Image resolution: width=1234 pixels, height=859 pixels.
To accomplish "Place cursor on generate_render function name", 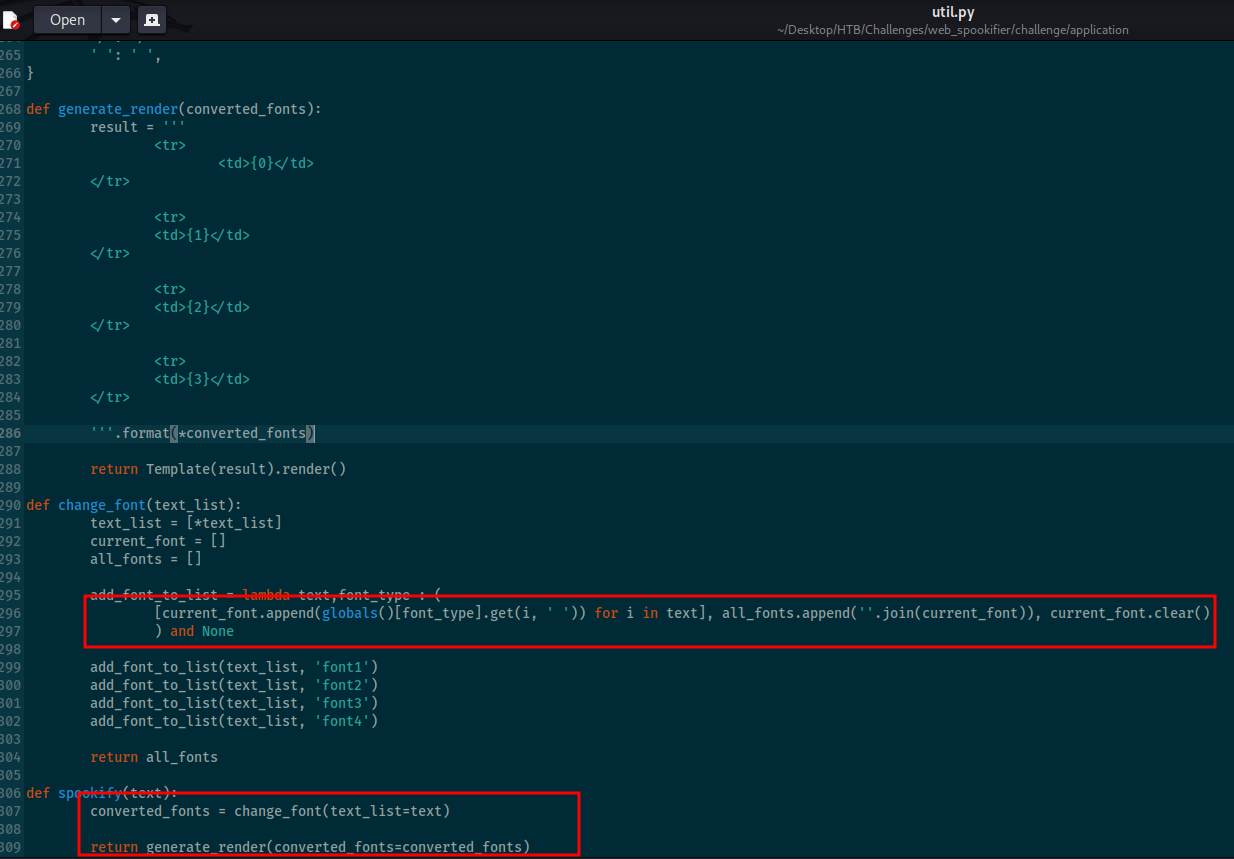I will (118, 109).
